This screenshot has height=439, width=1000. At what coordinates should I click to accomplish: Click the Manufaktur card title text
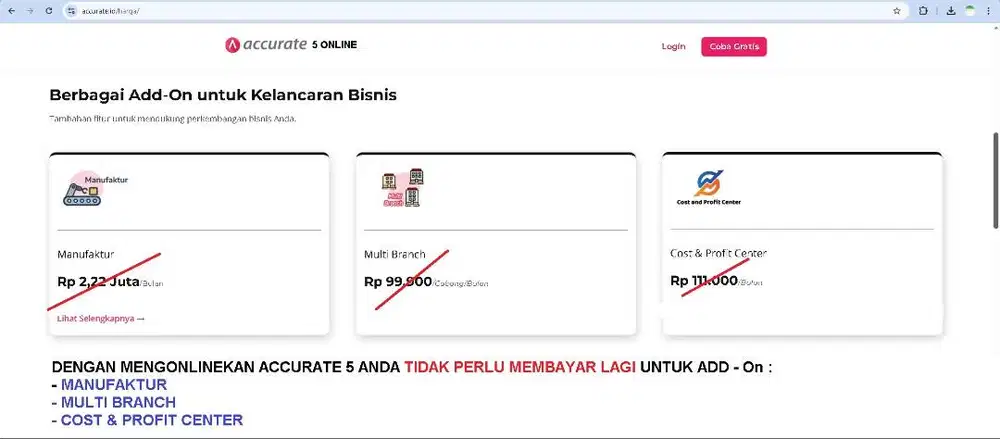[85, 254]
